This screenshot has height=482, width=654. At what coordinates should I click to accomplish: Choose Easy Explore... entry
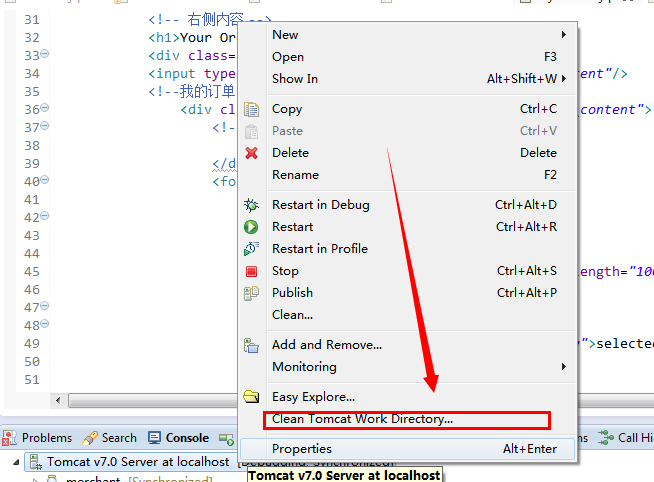pyautogui.click(x=420, y=397)
